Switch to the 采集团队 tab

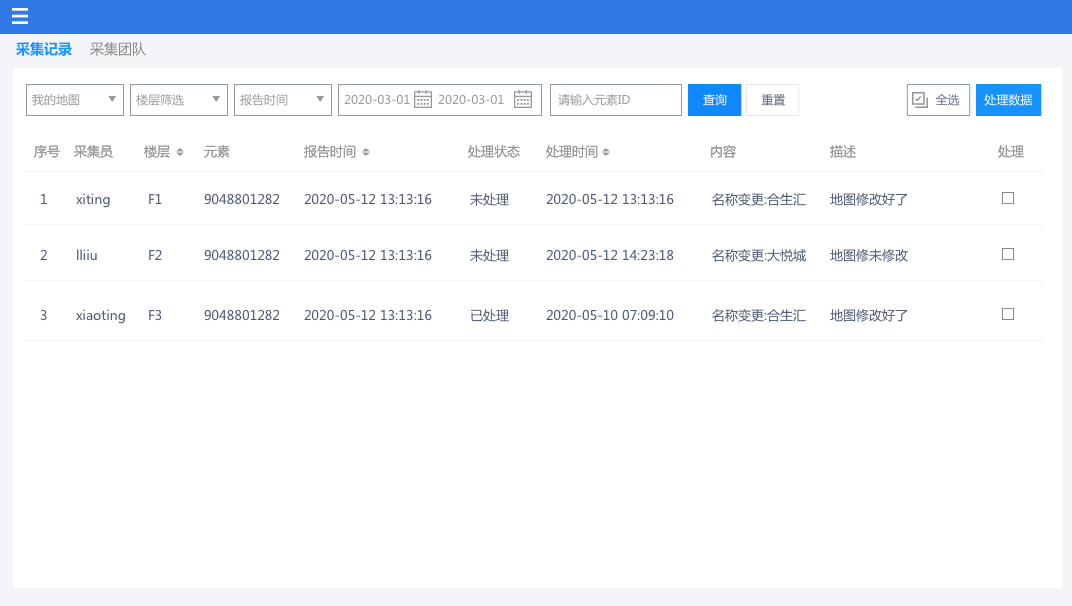(x=115, y=47)
